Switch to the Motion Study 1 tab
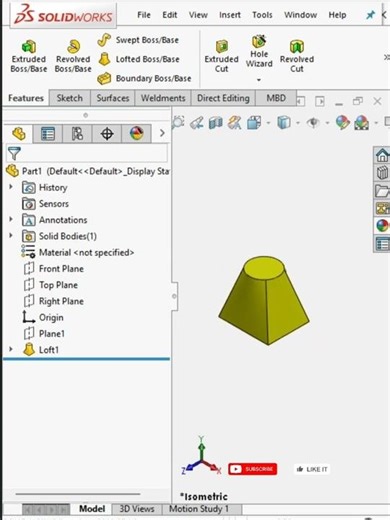 (199, 509)
